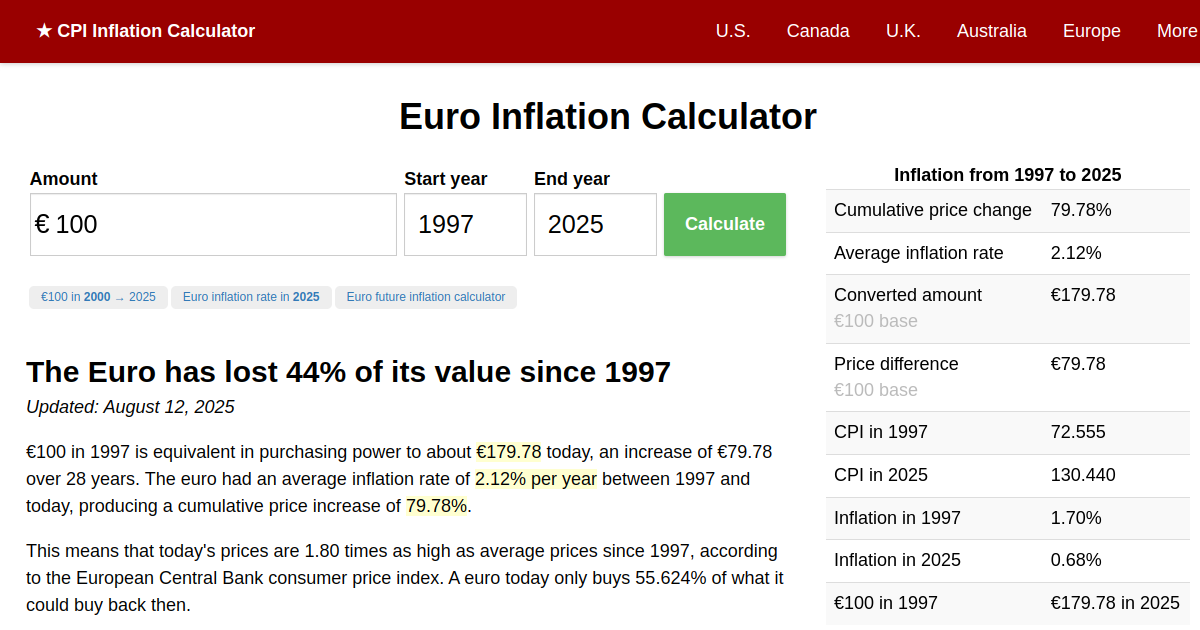The height and width of the screenshot is (630, 1200).
Task: Open the Euro future inflation calculator link
Action: (426, 297)
